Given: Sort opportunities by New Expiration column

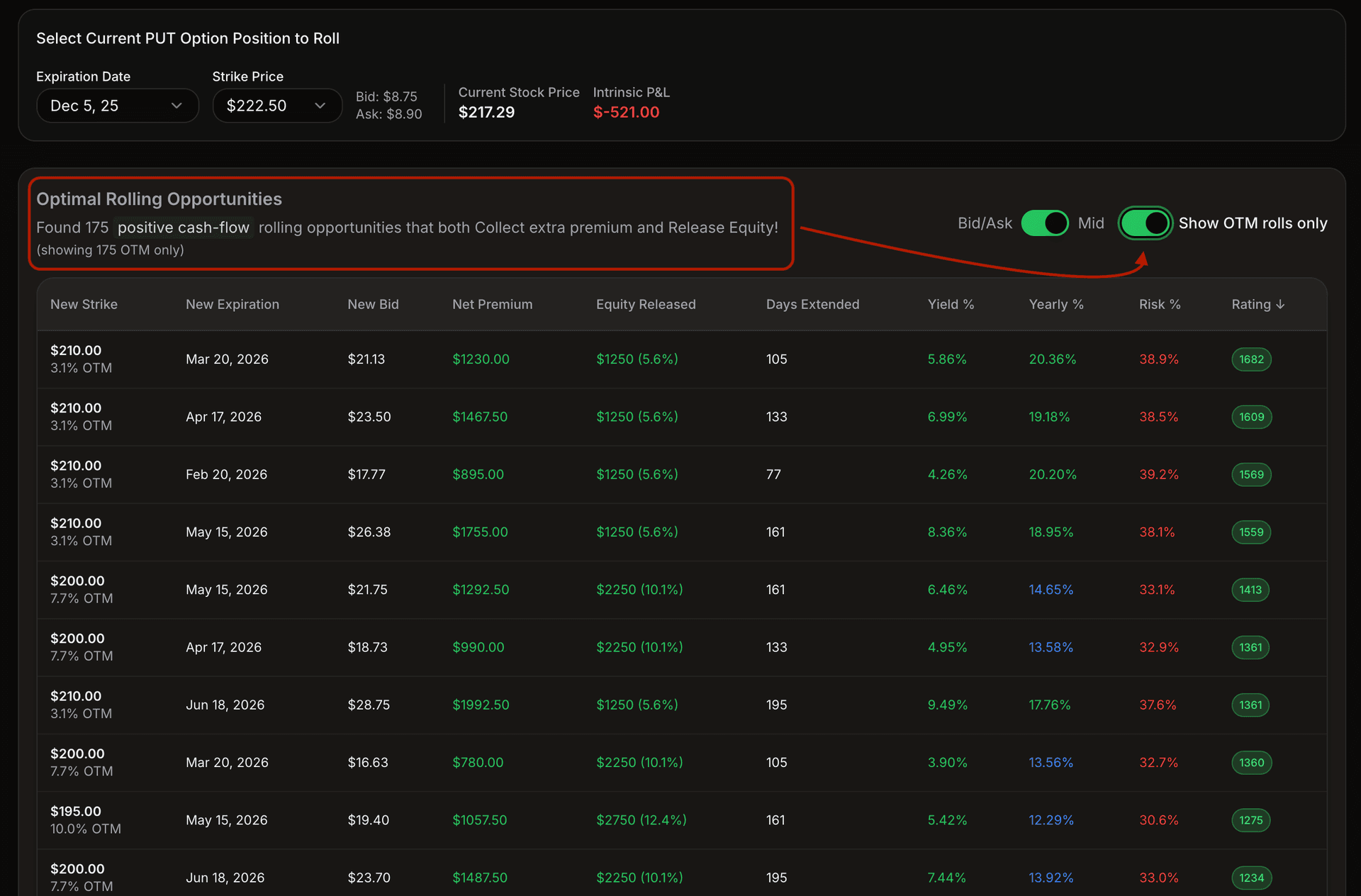Looking at the screenshot, I should tap(233, 304).
